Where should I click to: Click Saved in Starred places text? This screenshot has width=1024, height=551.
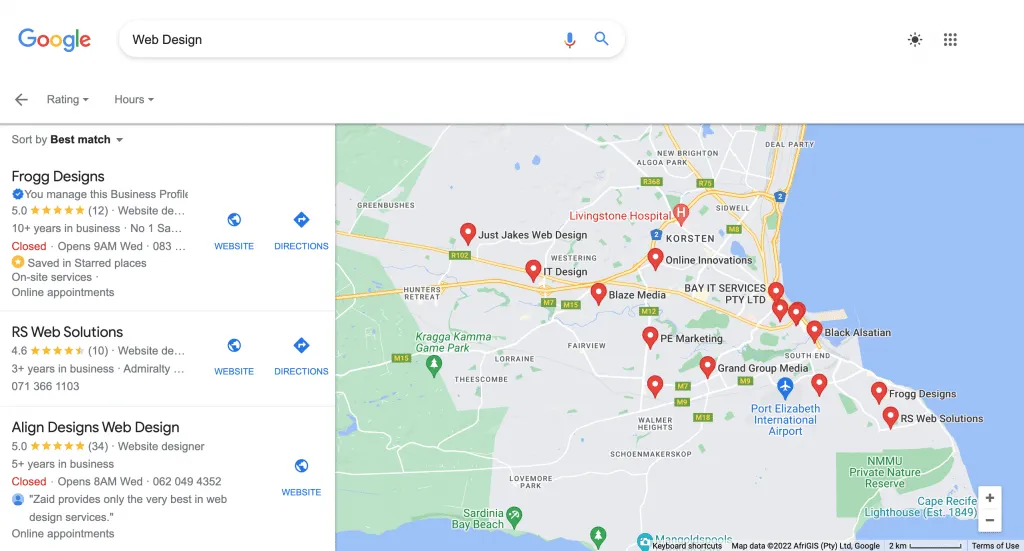[87, 263]
